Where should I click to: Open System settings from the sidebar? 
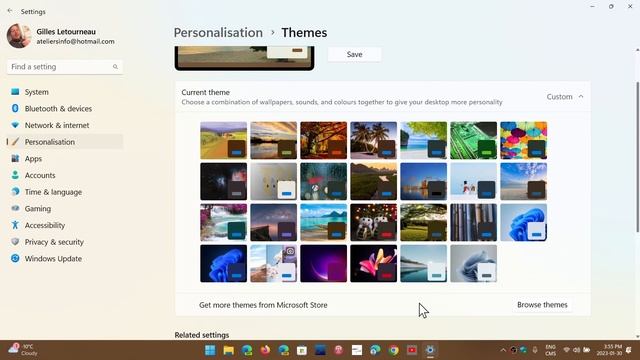pos(65,92)
